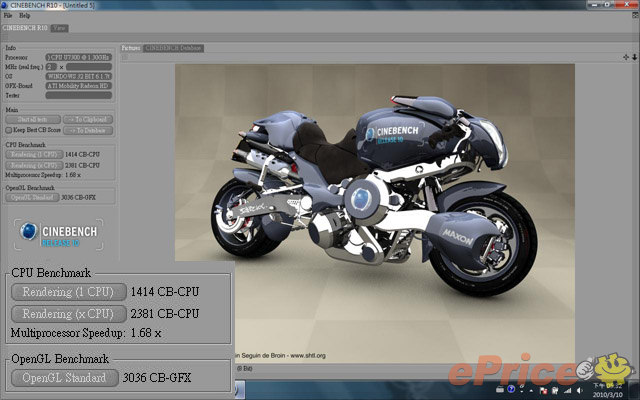640x400 pixels.
Task: Minimize the CINEBENCH R10 window
Action: pyautogui.click(x=594, y=4)
